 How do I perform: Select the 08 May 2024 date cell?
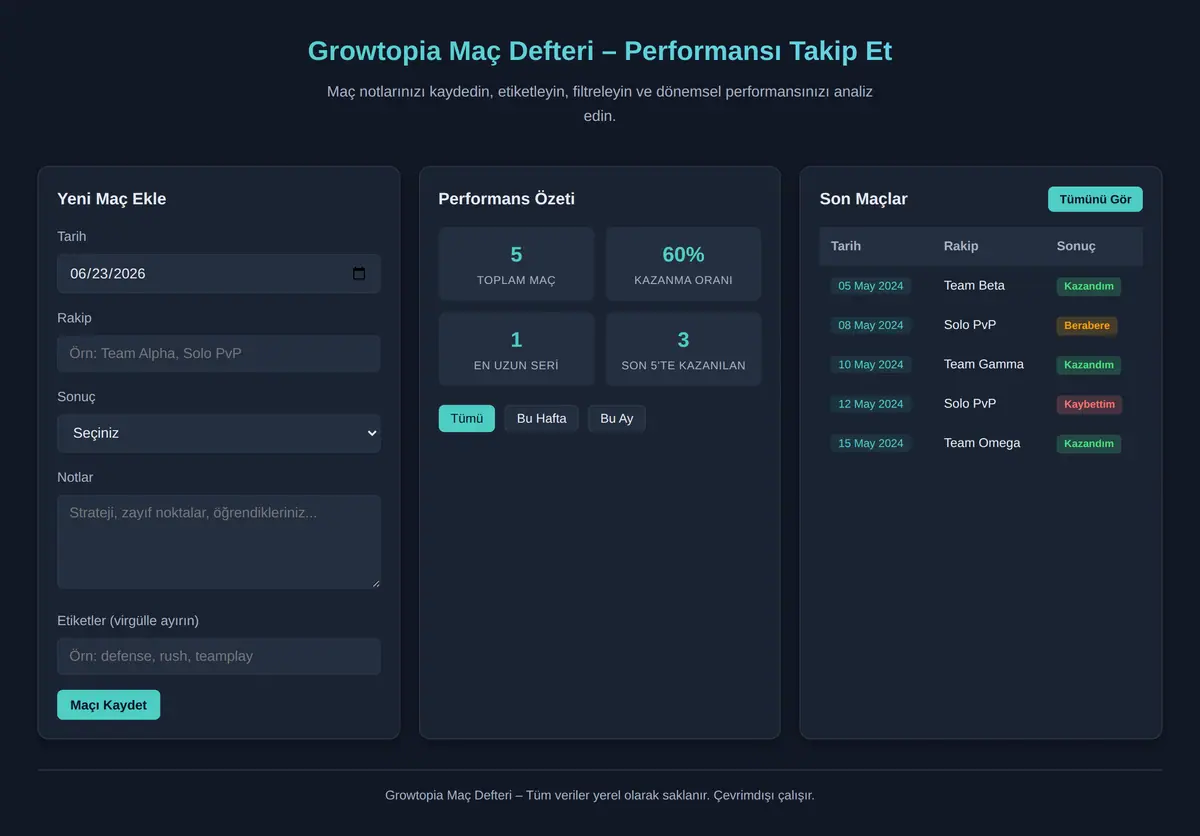pos(870,325)
